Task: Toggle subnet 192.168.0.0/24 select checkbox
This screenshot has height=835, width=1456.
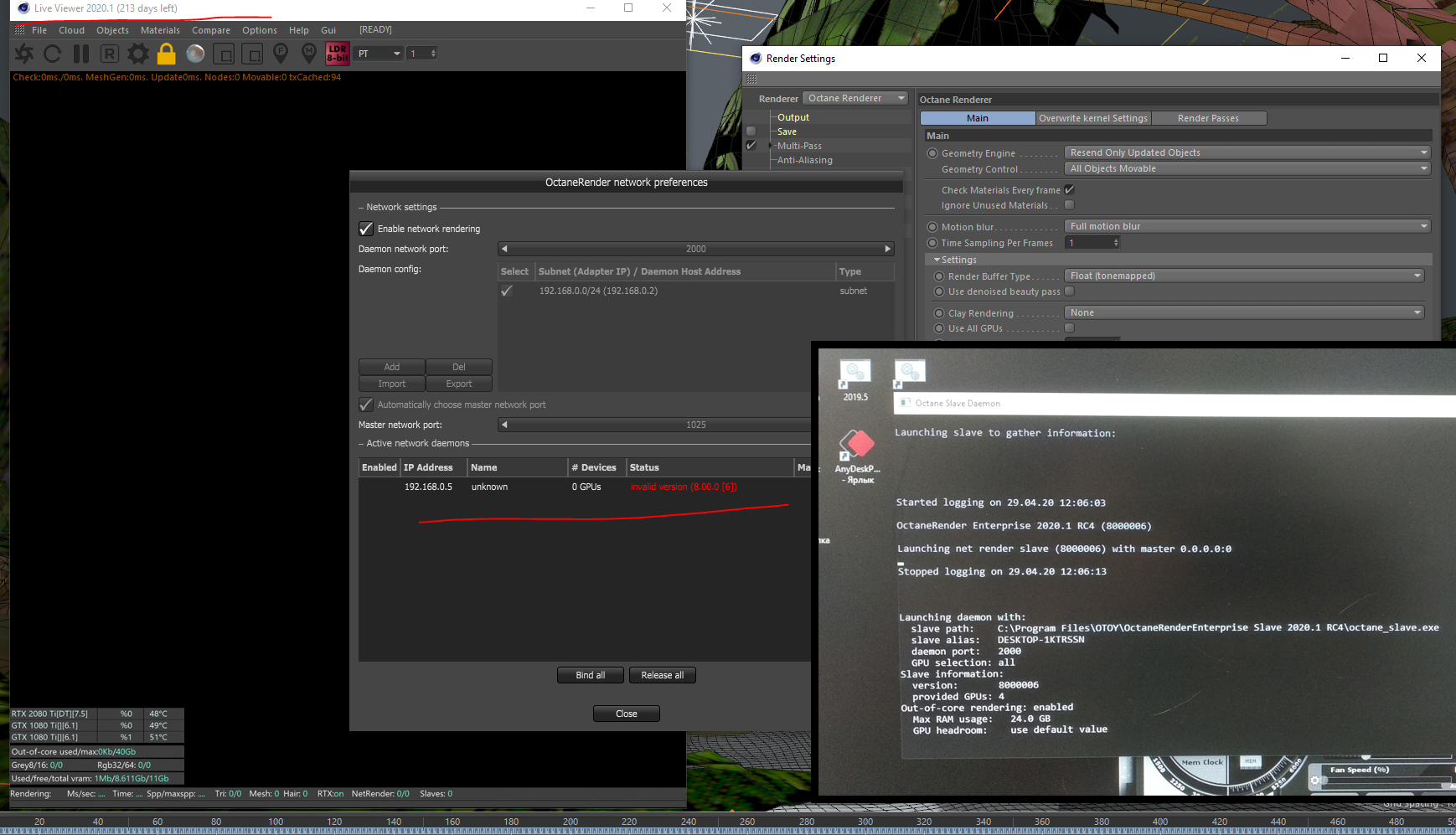Action: (x=507, y=291)
